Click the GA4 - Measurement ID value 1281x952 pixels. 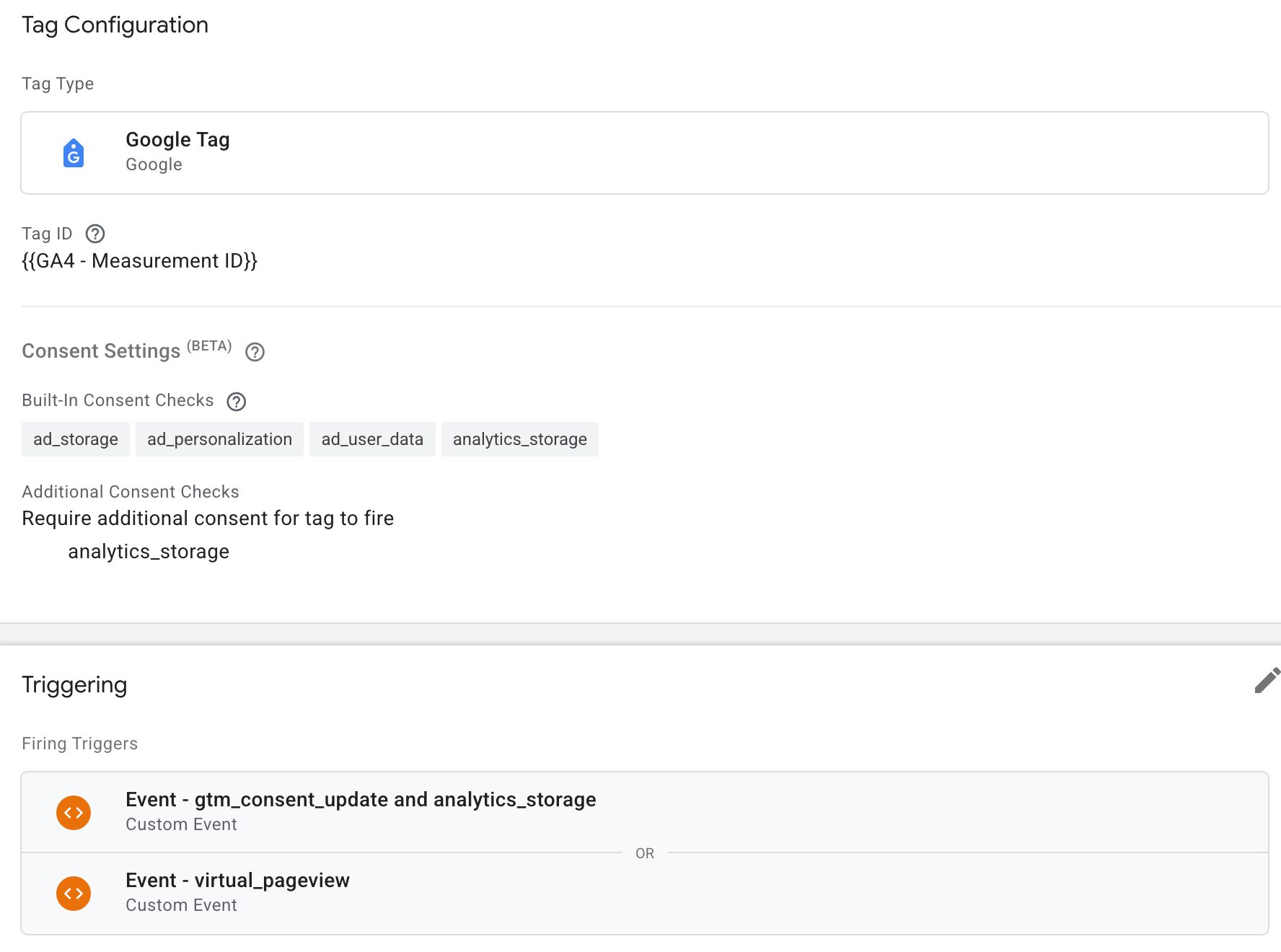(139, 261)
